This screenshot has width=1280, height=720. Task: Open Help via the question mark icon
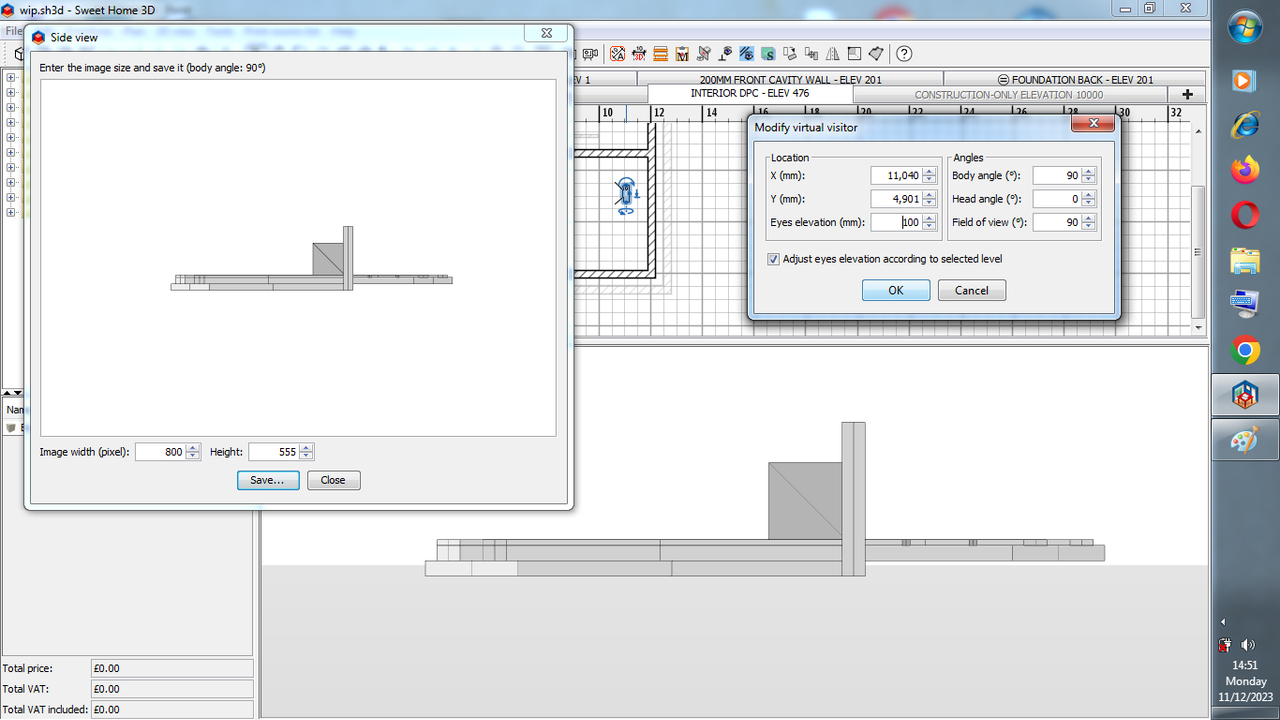(903, 54)
